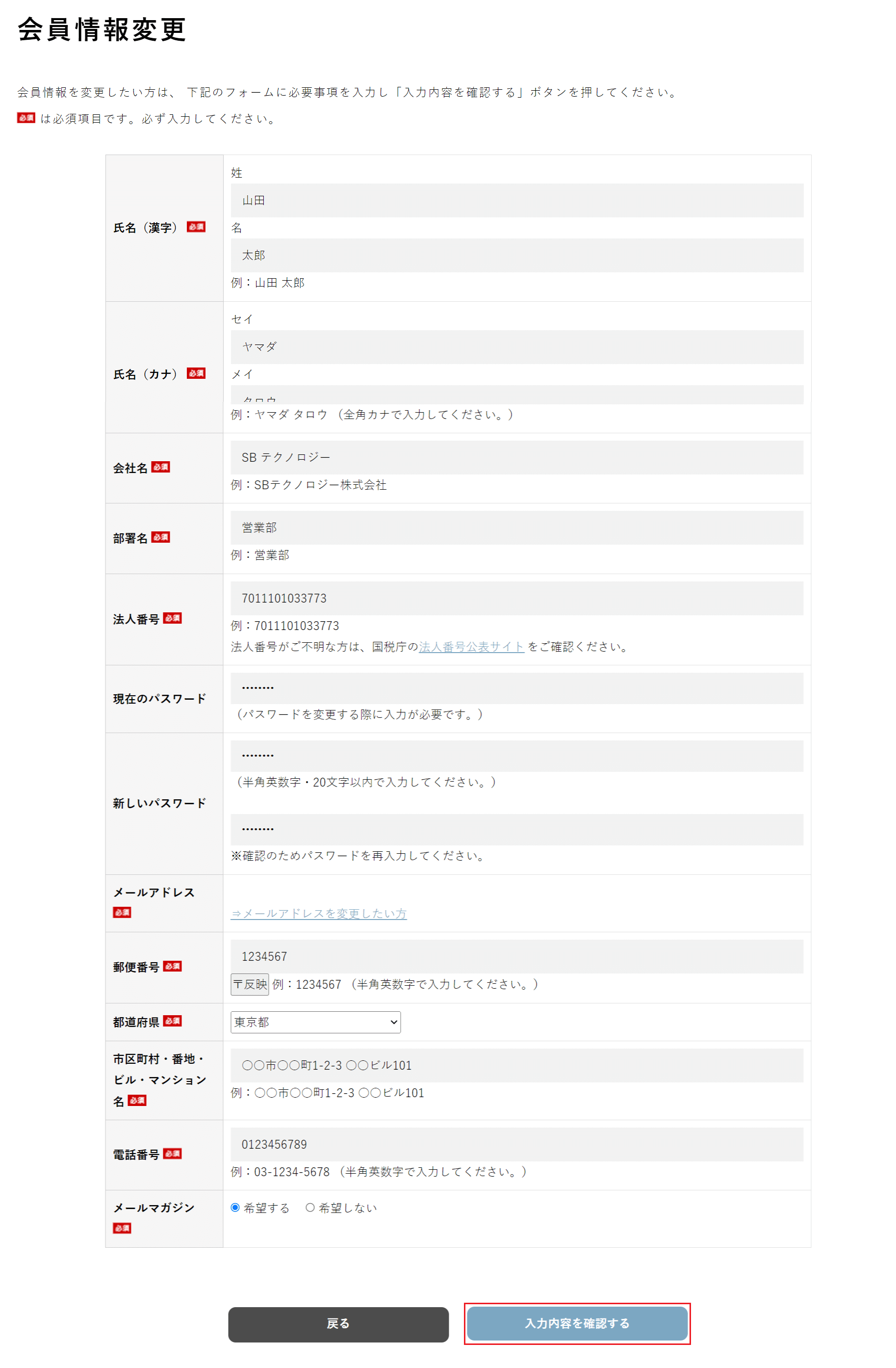Open the メールアドレスを変更したい方 link
Image resolution: width=896 pixels, height=1368 pixels.
click(x=319, y=913)
